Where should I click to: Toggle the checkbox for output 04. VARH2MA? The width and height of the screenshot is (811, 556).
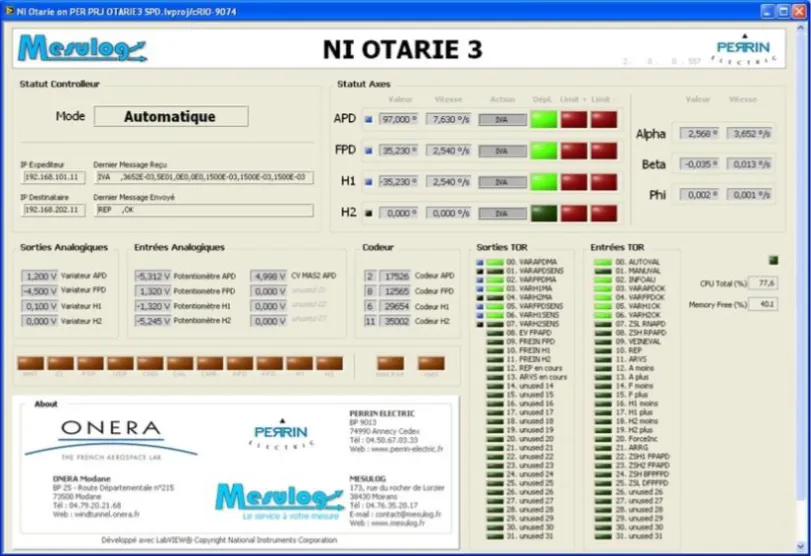[480, 297]
